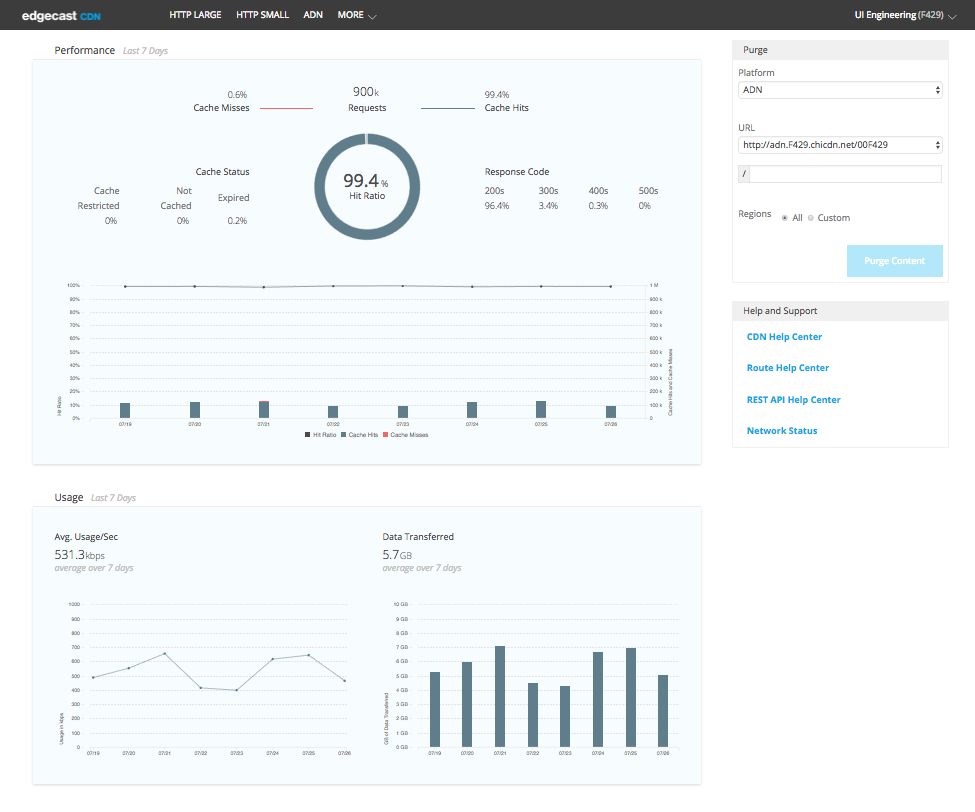Open the UI Engineering (F429) account dropdown
The width and height of the screenshot is (975, 812).
tap(905, 15)
